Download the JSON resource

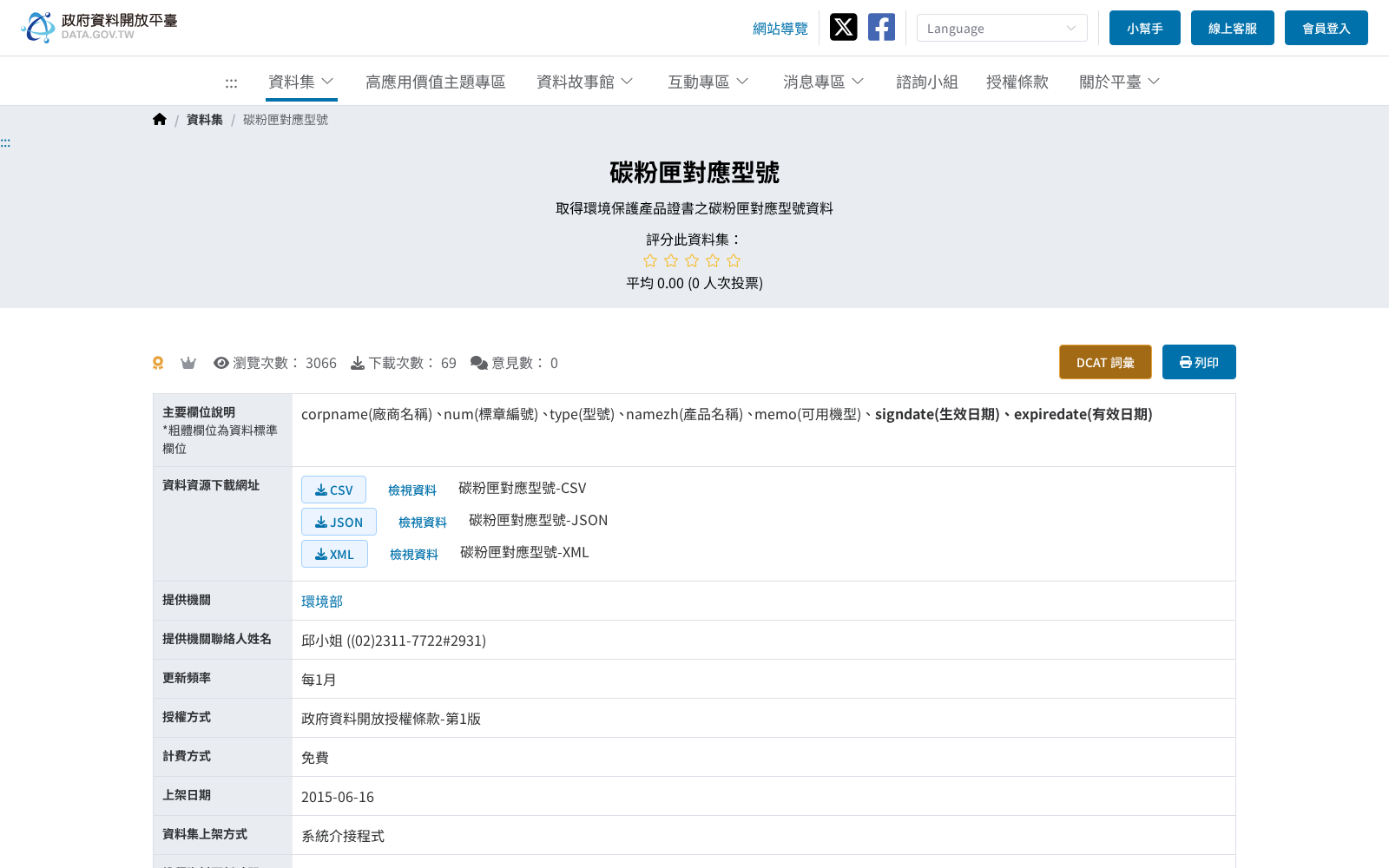pyautogui.click(x=339, y=522)
